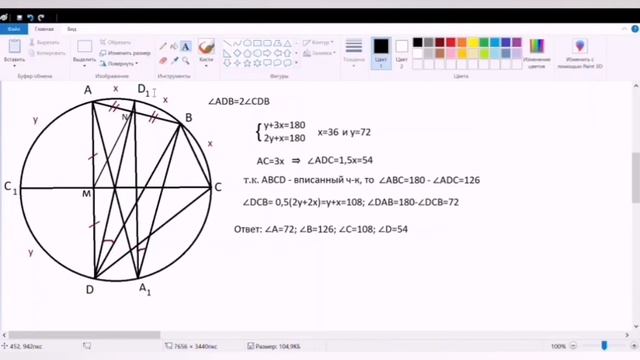Activate Color 1 (Цвет 1) selector
This screenshot has width=640, height=360.
click(x=381, y=53)
